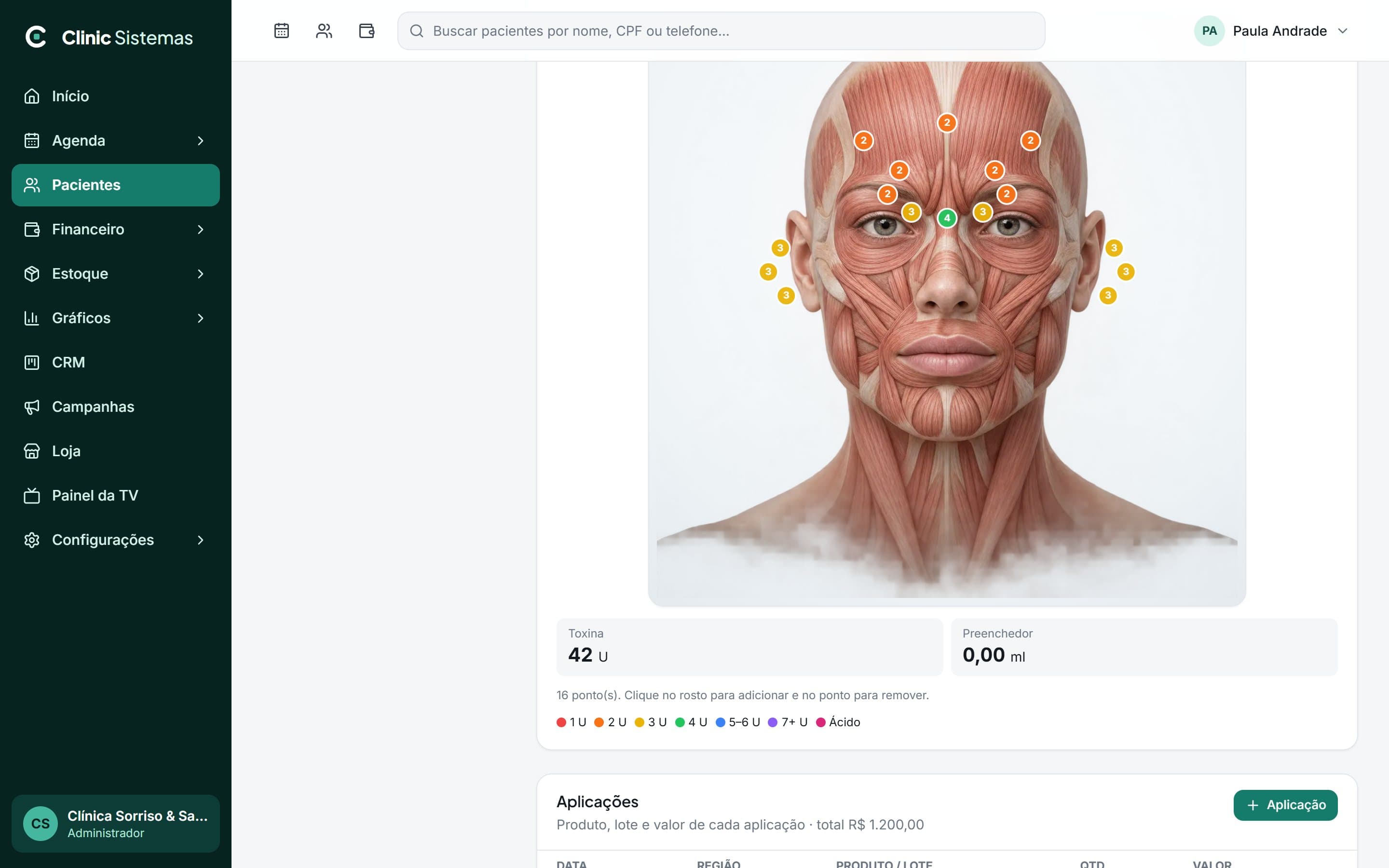Screen dimensions: 1389x868
Task: Expand the Configurações submenu chevron
Action: click(x=200, y=540)
